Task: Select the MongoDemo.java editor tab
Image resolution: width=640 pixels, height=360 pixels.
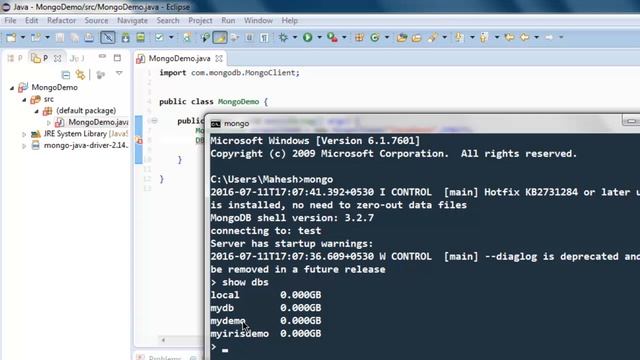Action: click(x=179, y=58)
